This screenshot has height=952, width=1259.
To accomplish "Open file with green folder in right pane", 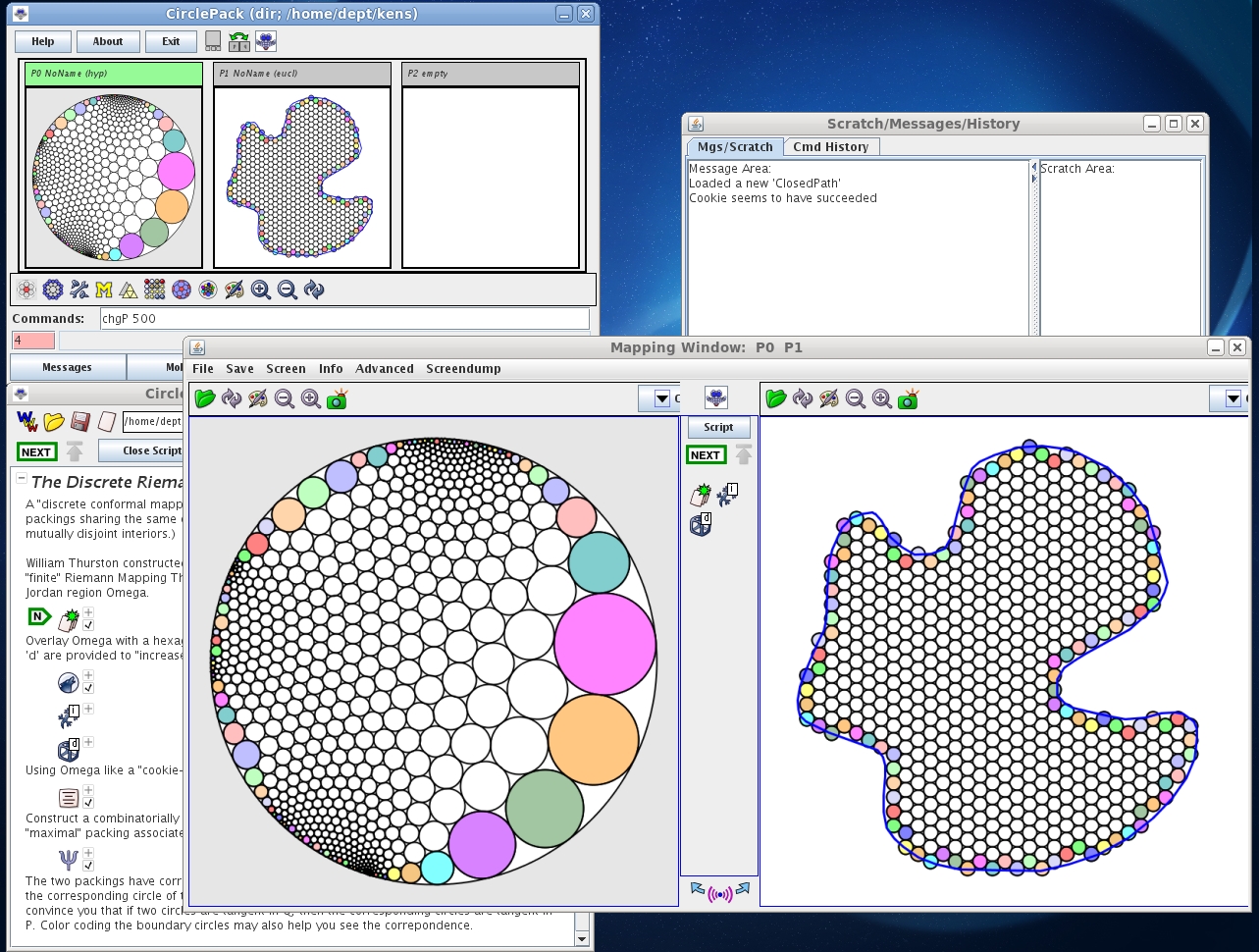I will pyautogui.click(x=775, y=398).
